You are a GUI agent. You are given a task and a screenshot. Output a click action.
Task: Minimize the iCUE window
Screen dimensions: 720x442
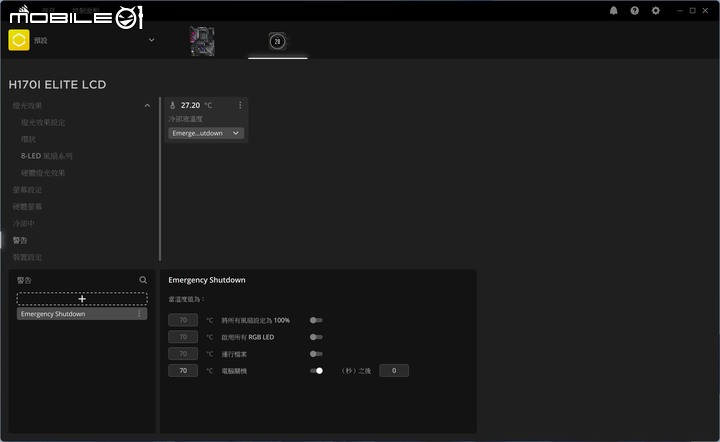680,11
